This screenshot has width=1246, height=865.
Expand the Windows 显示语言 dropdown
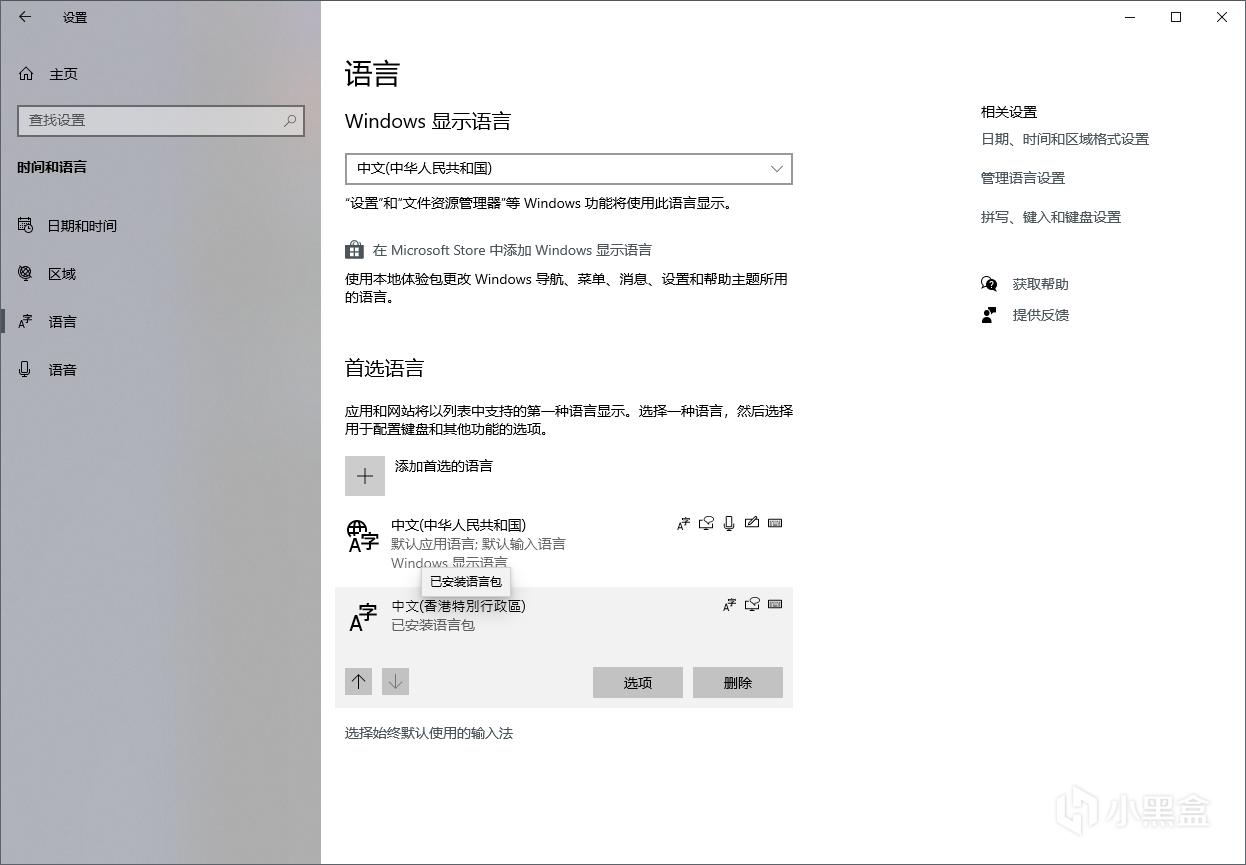point(569,169)
